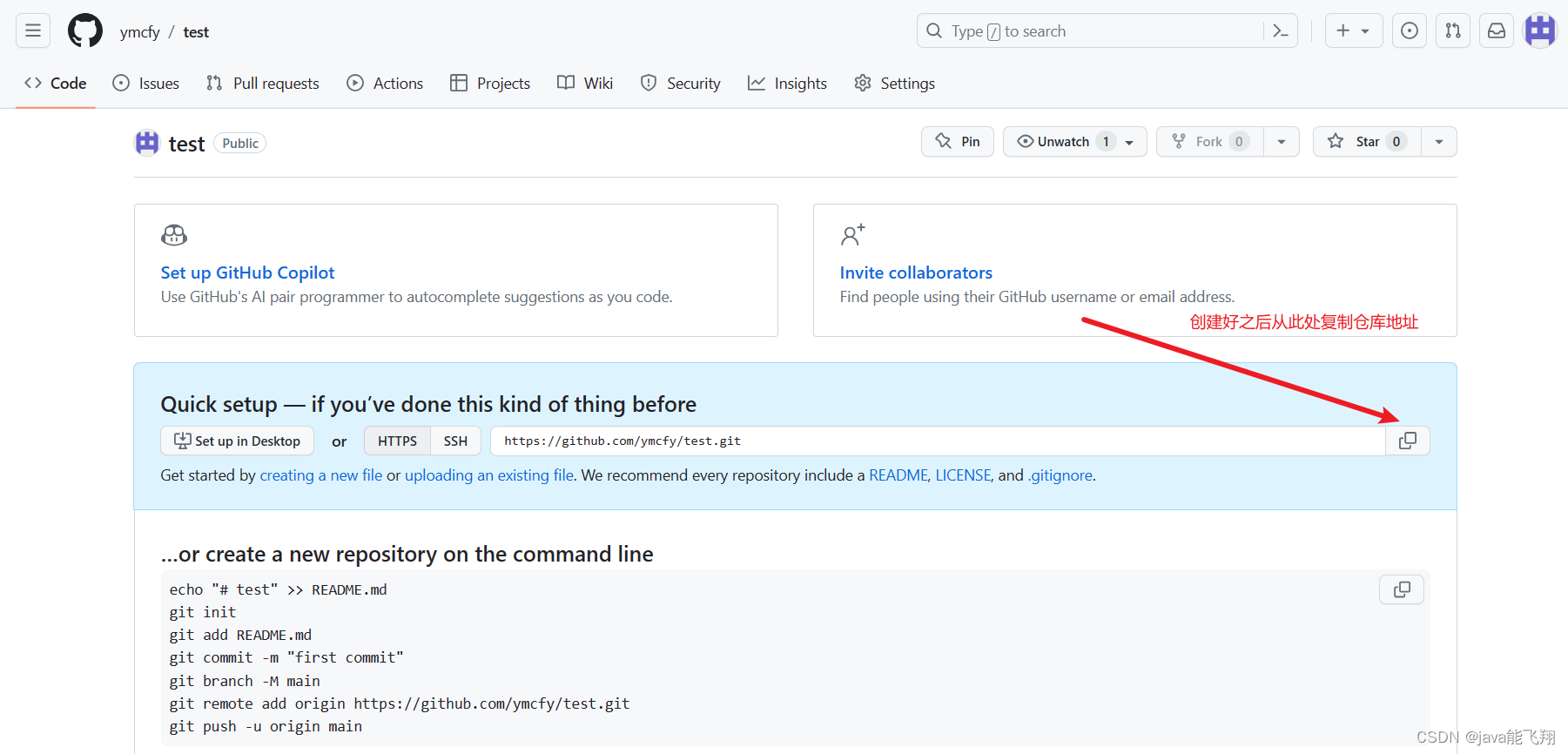This screenshot has height=754, width=1568.
Task: Open the Projects tab
Action: [x=490, y=84]
